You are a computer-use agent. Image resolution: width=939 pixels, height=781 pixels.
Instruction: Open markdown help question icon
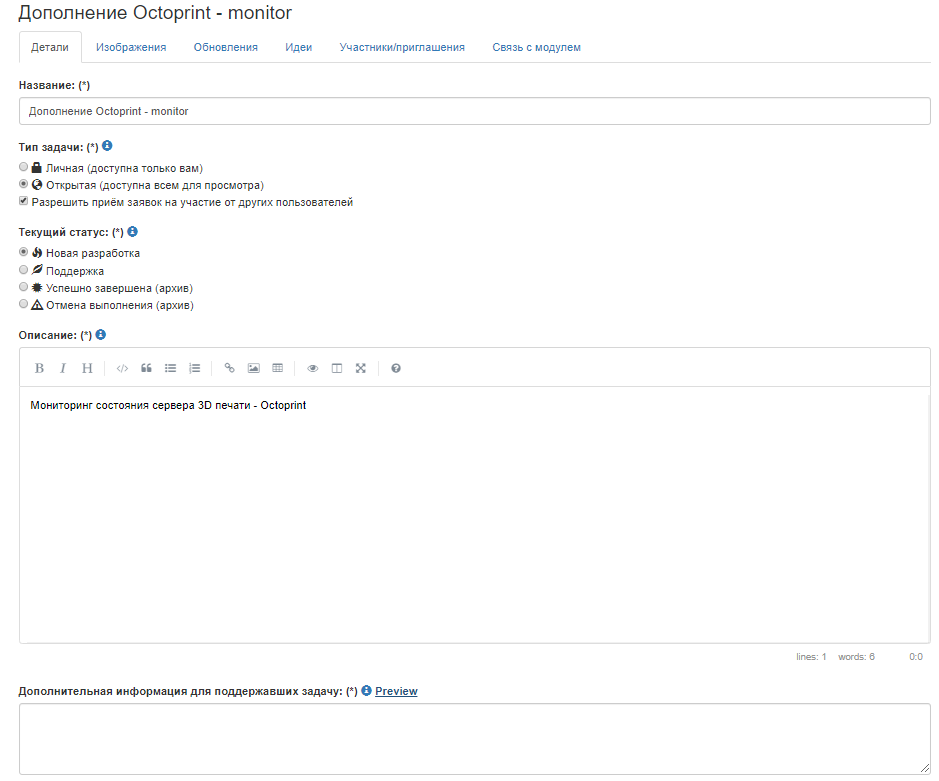tap(396, 368)
